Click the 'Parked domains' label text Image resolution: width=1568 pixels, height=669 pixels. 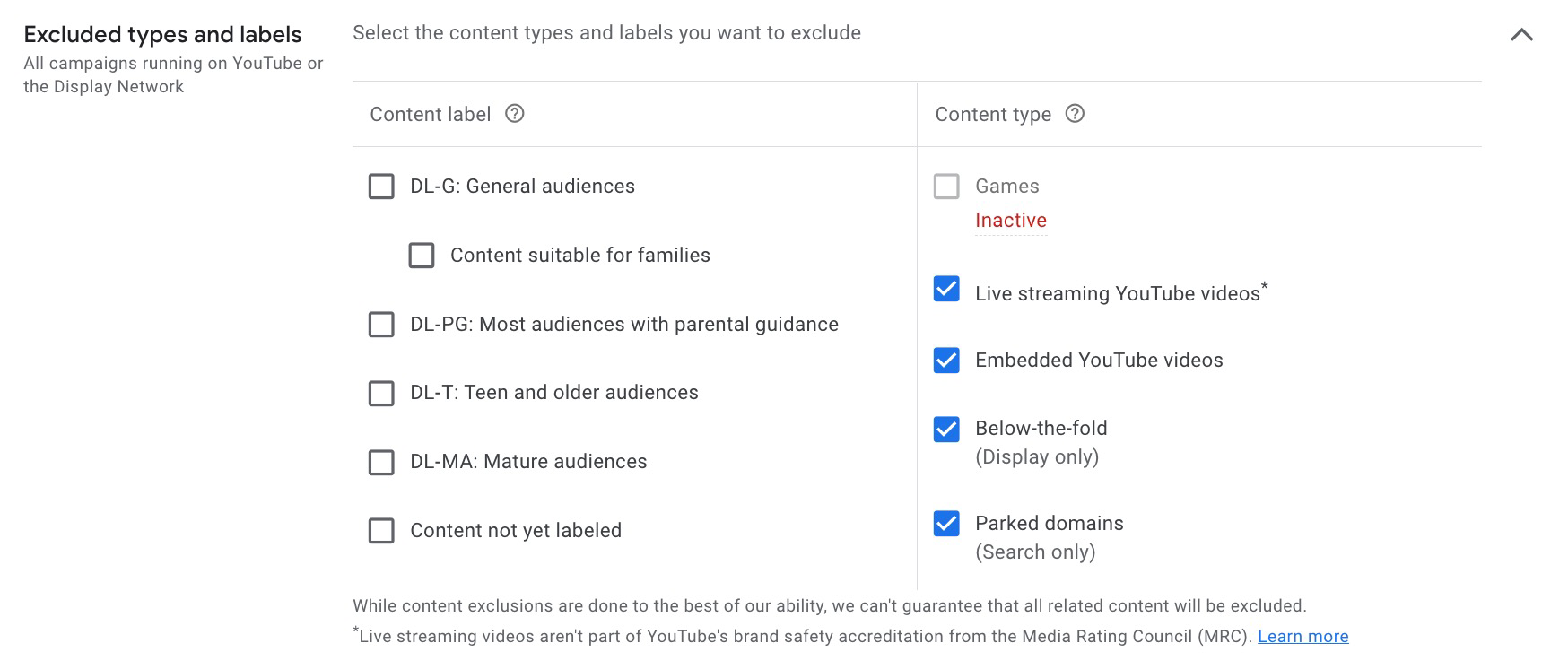[1050, 524]
